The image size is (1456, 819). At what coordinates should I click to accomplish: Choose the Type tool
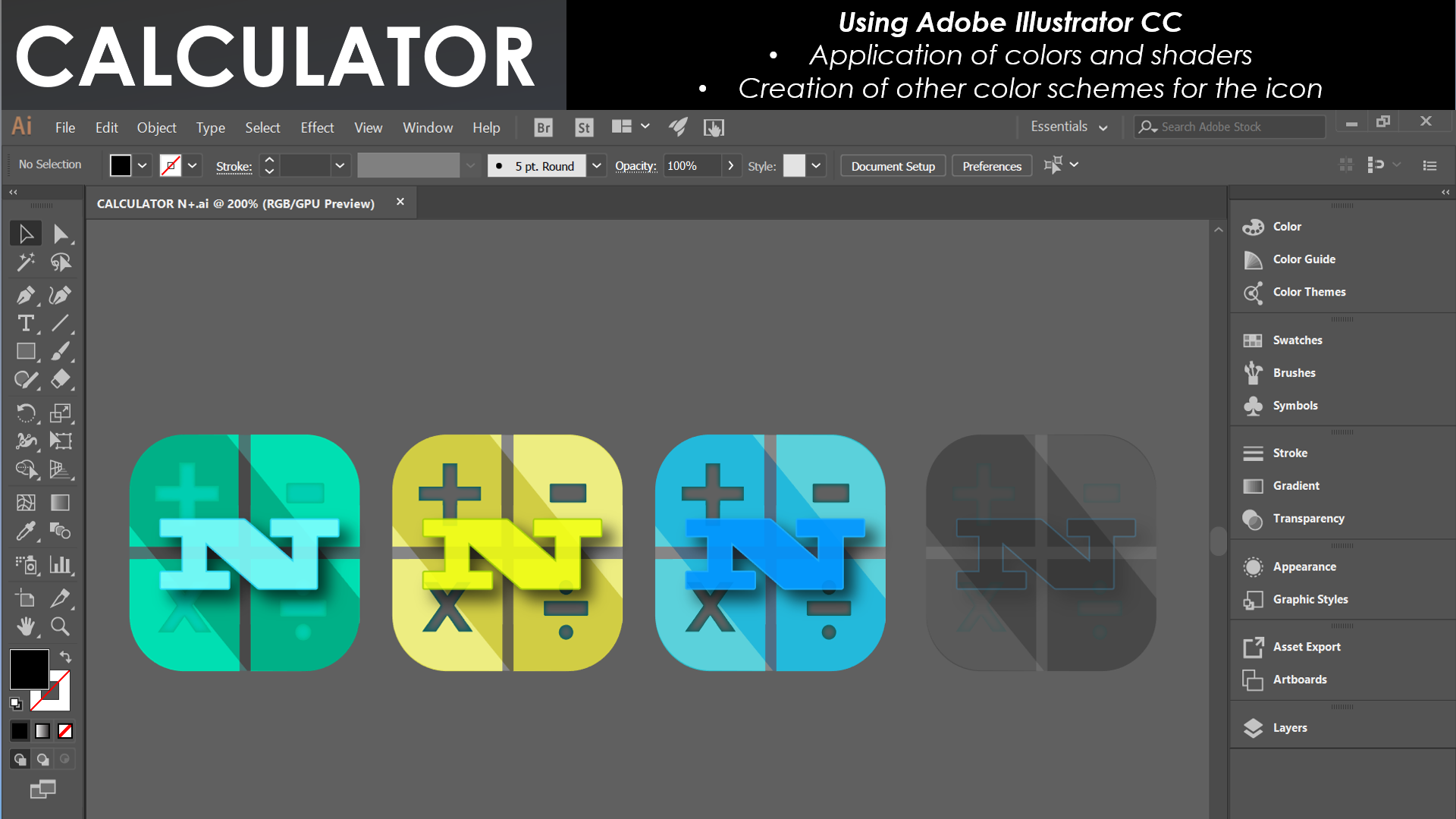[x=26, y=323]
